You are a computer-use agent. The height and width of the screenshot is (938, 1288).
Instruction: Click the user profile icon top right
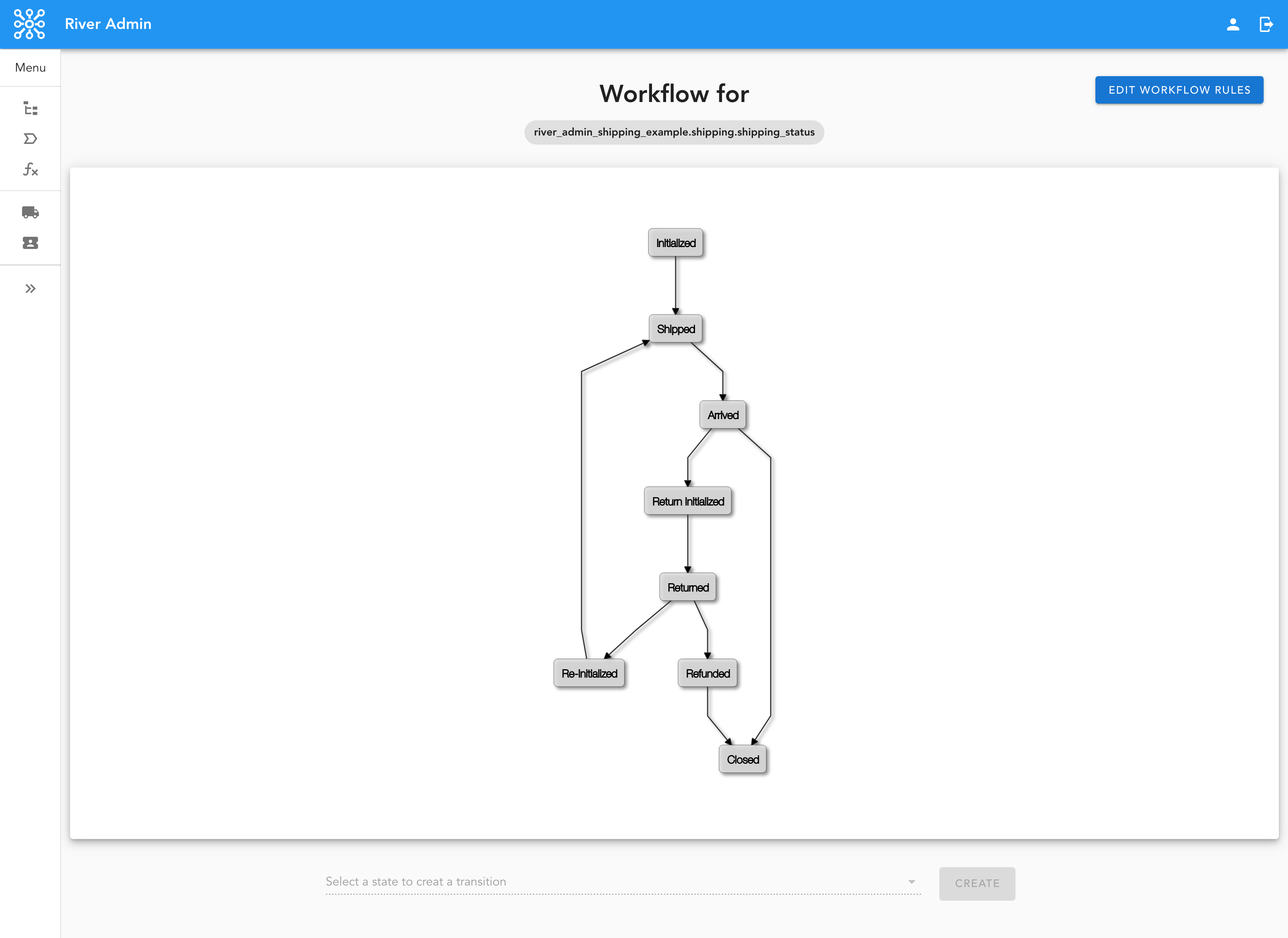click(1233, 24)
